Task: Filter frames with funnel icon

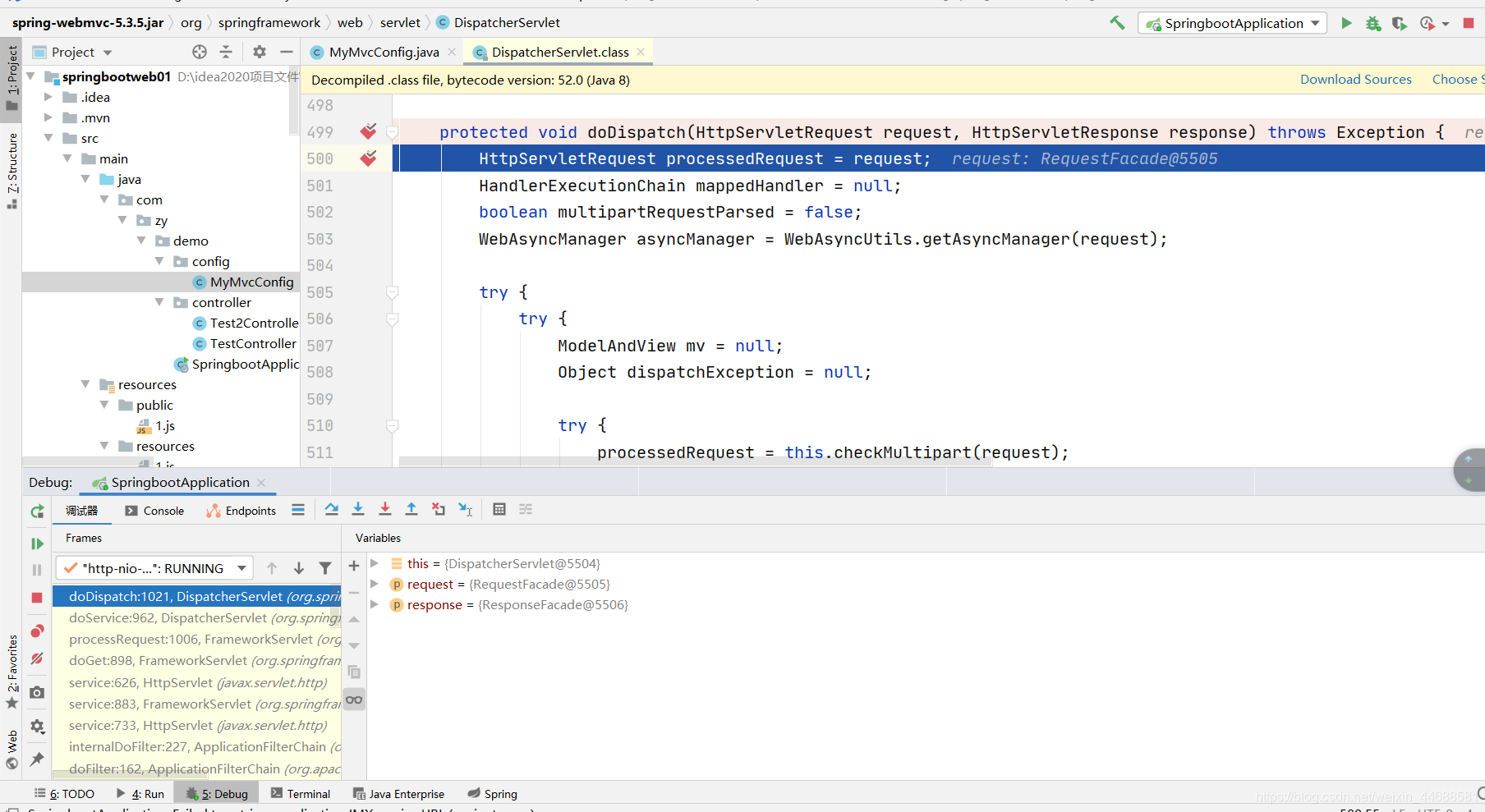Action: click(325, 568)
